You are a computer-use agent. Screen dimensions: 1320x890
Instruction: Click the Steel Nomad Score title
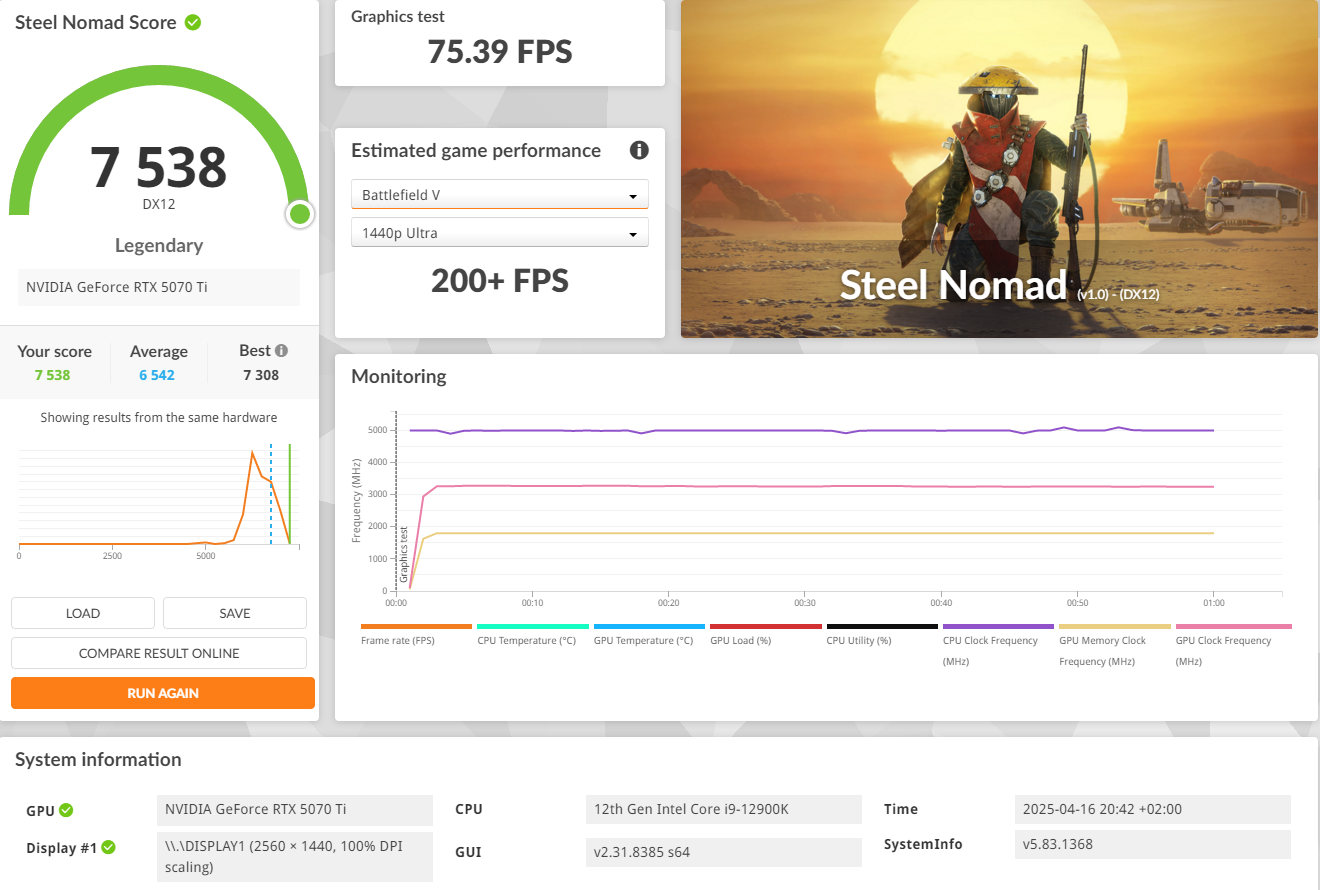tap(96, 22)
